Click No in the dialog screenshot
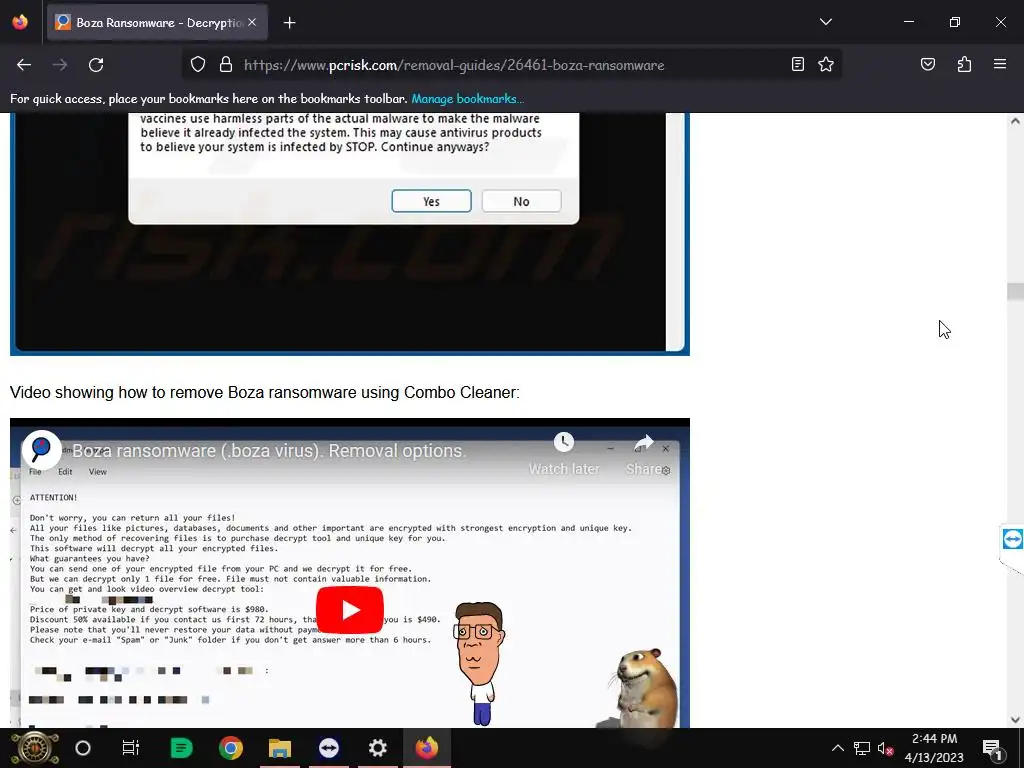This screenshot has height=768, width=1024. tap(521, 201)
